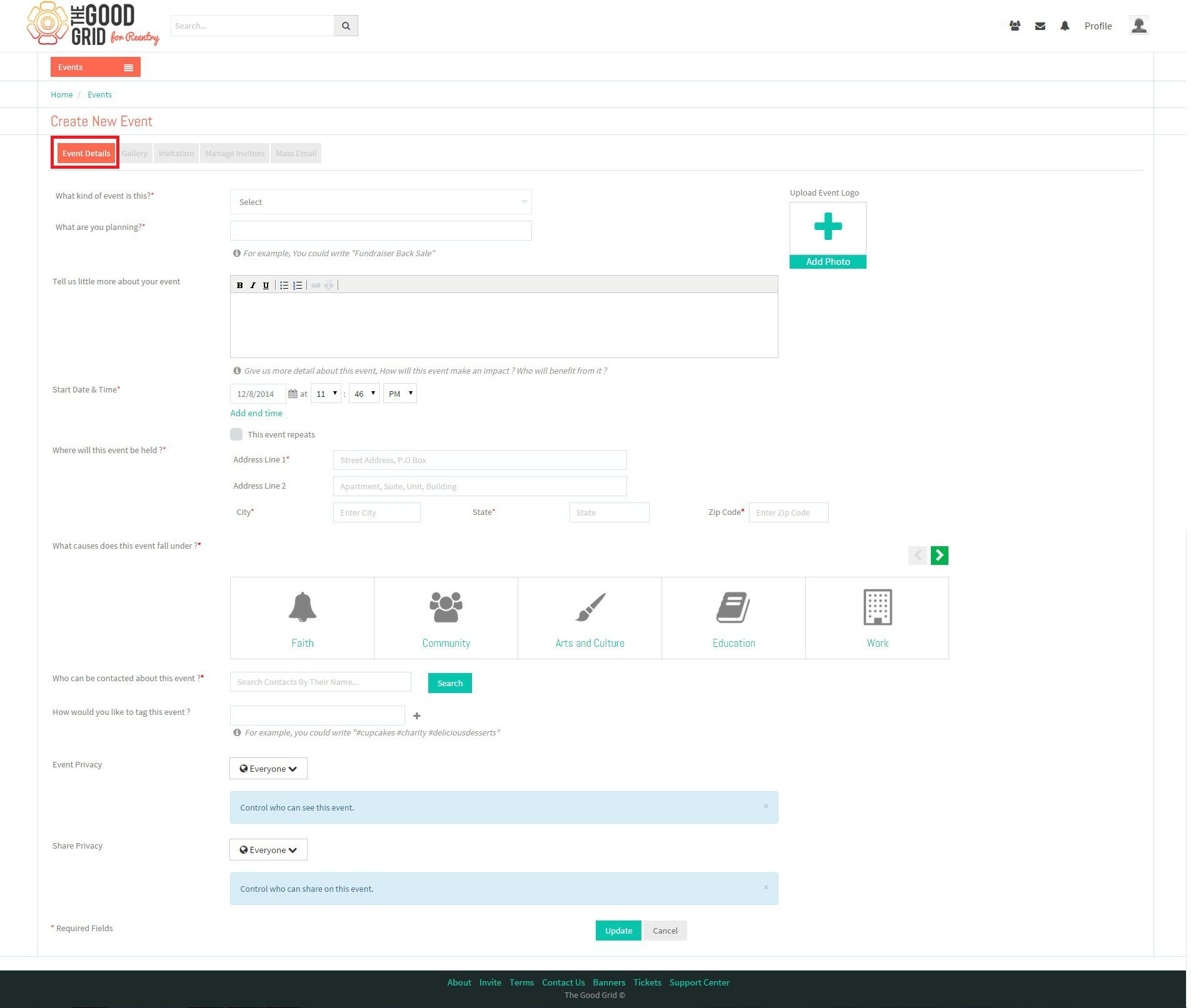
Task: Open the Events hamburger menu icon
Action: click(x=128, y=67)
